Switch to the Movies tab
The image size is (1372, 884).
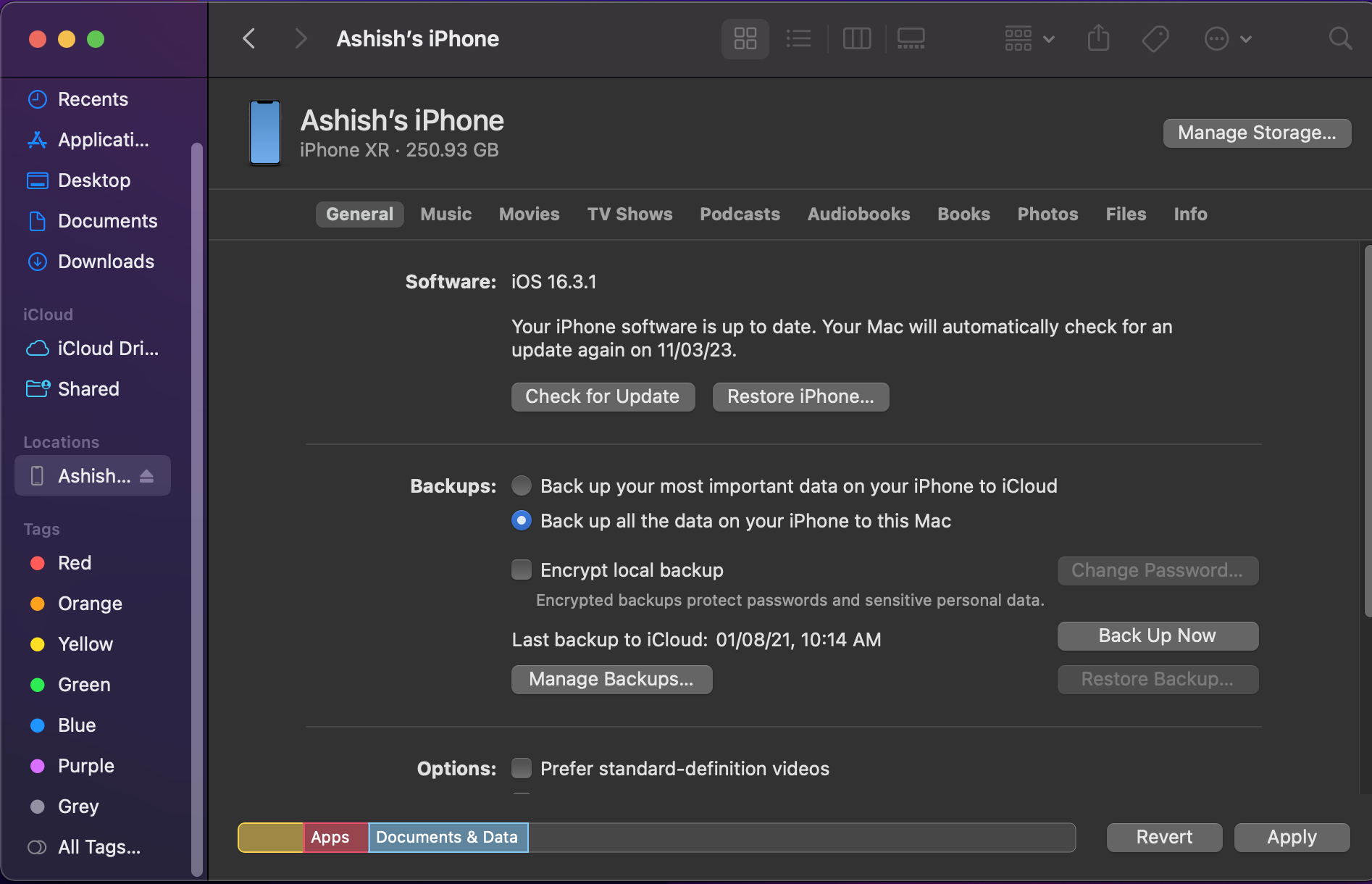click(530, 214)
